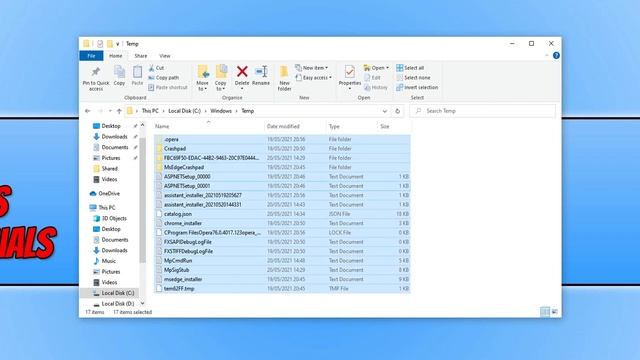
Task: Select the Crashpad folder
Action: tap(282, 149)
